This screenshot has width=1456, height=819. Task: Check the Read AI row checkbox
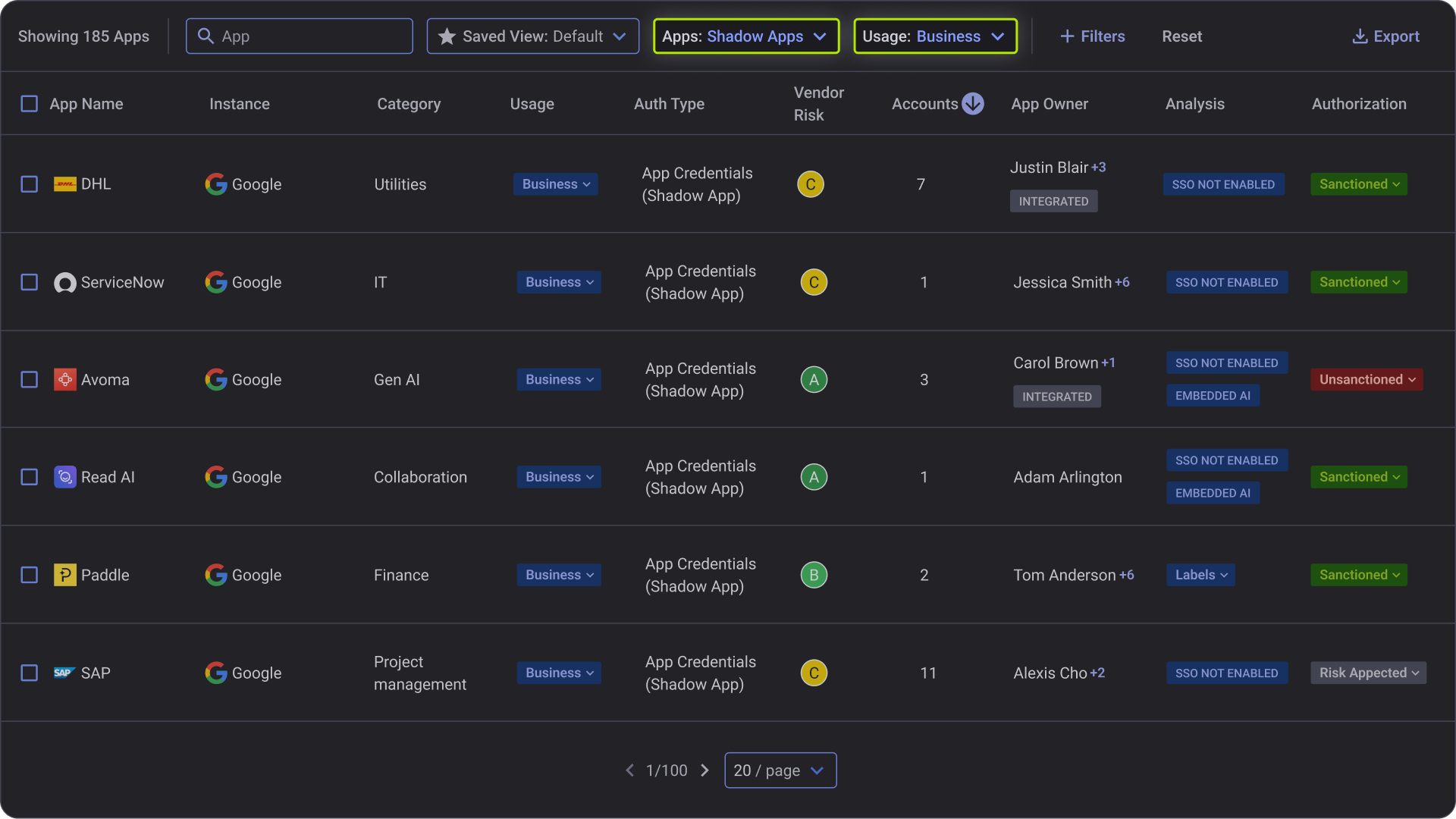(29, 477)
